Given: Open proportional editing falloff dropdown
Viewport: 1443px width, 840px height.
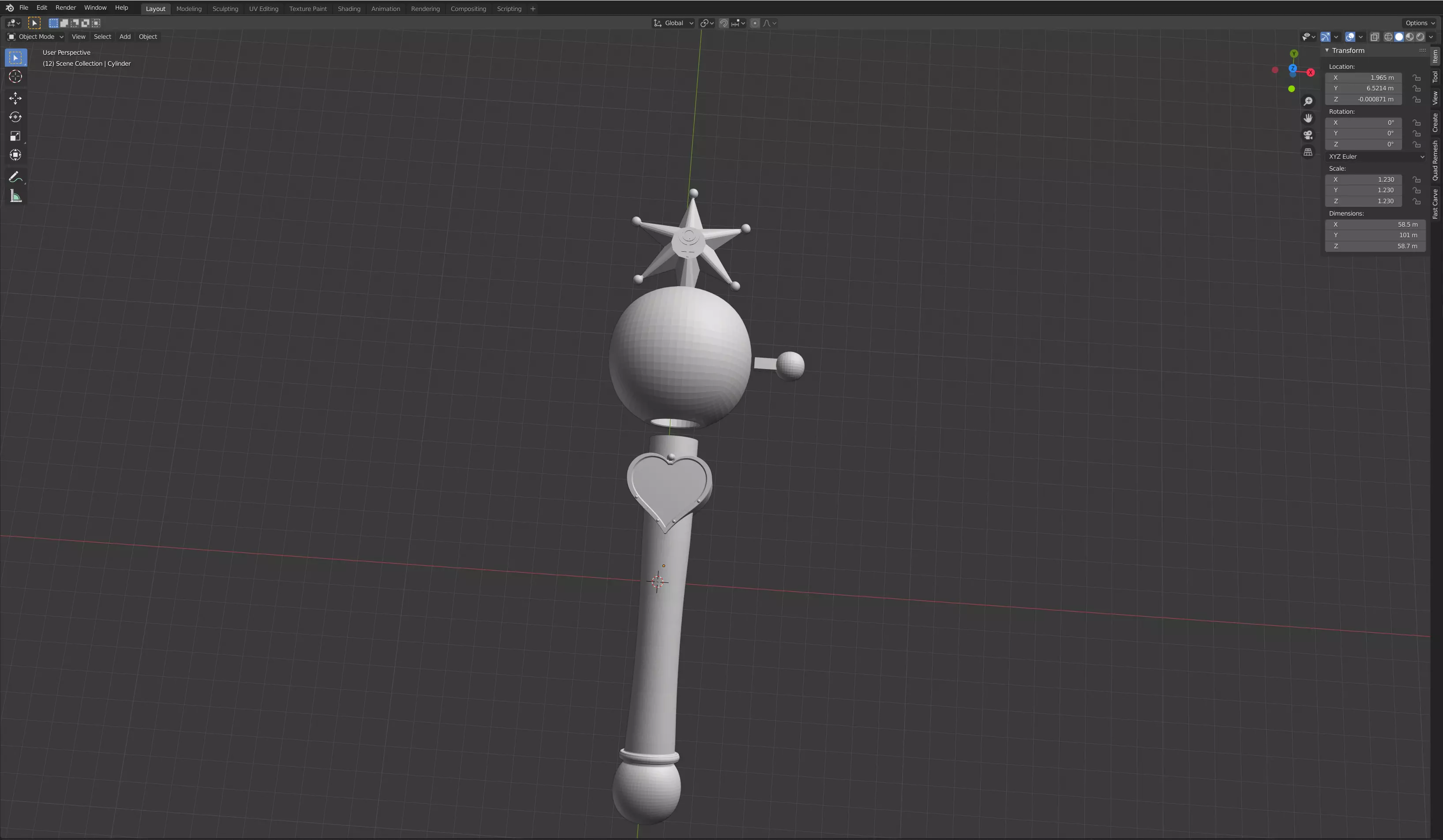Looking at the screenshot, I should pyautogui.click(x=770, y=23).
